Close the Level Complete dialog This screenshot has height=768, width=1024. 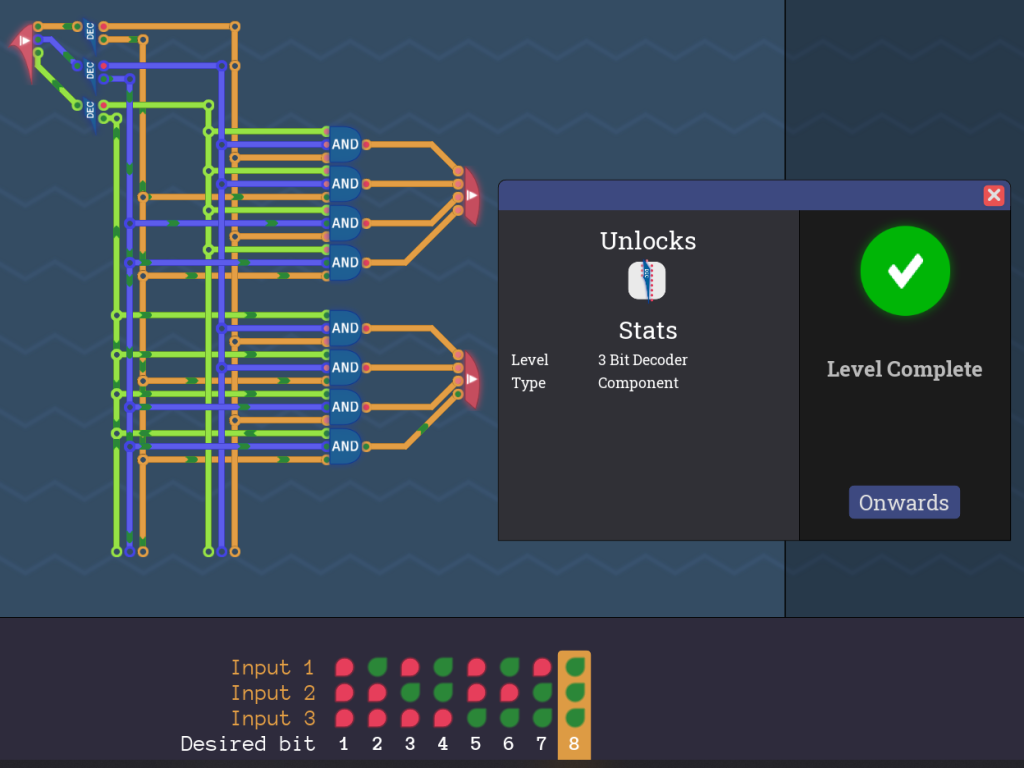[994, 196]
